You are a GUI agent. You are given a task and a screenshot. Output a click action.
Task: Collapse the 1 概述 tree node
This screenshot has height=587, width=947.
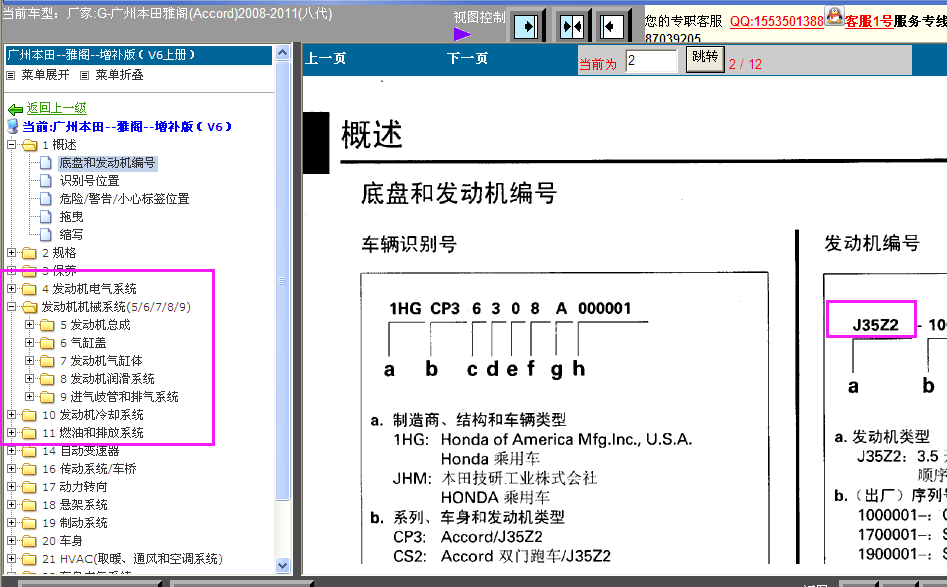pos(11,145)
